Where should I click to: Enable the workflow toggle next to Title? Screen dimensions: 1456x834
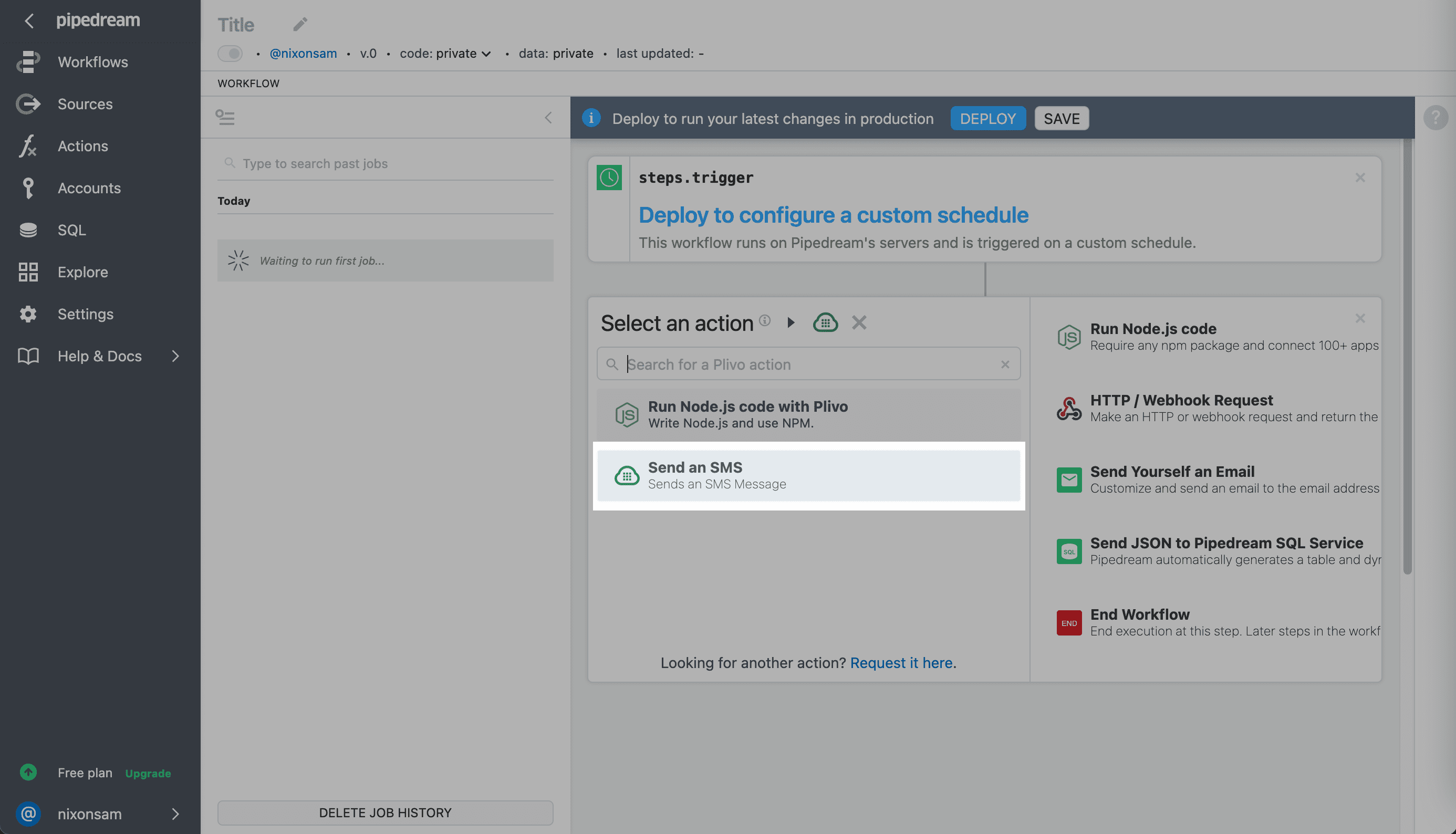(230, 53)
